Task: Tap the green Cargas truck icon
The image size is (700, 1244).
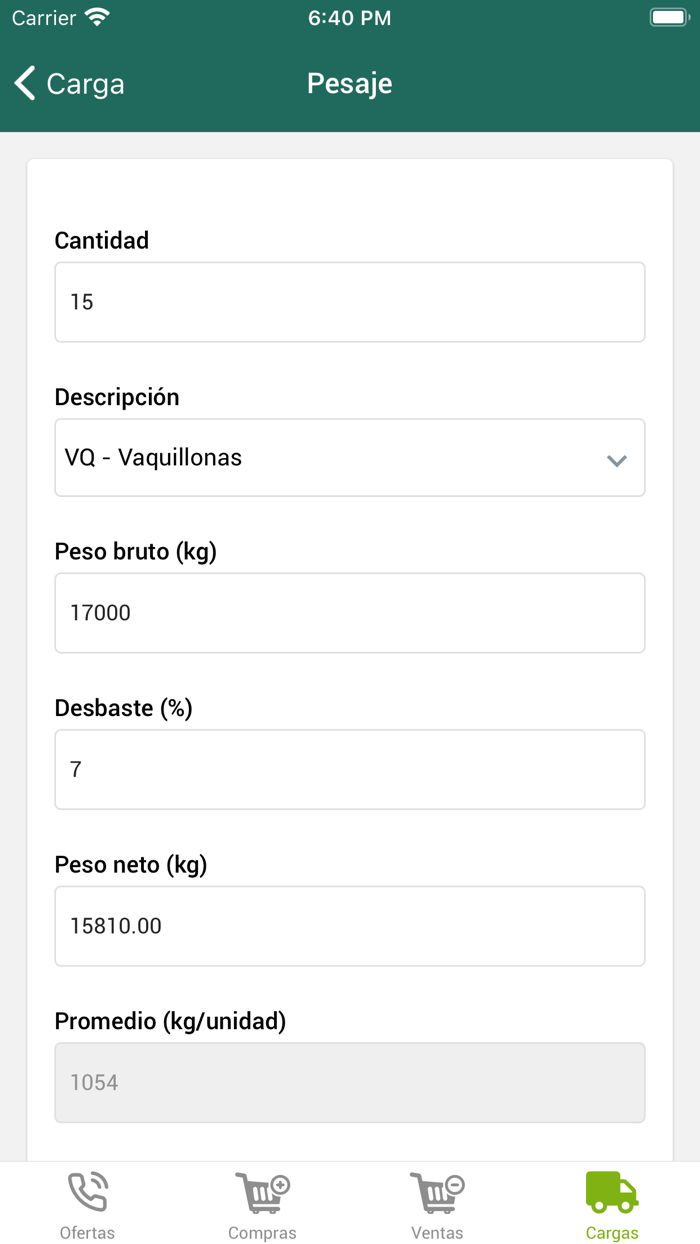Action: click(612, 1192)
